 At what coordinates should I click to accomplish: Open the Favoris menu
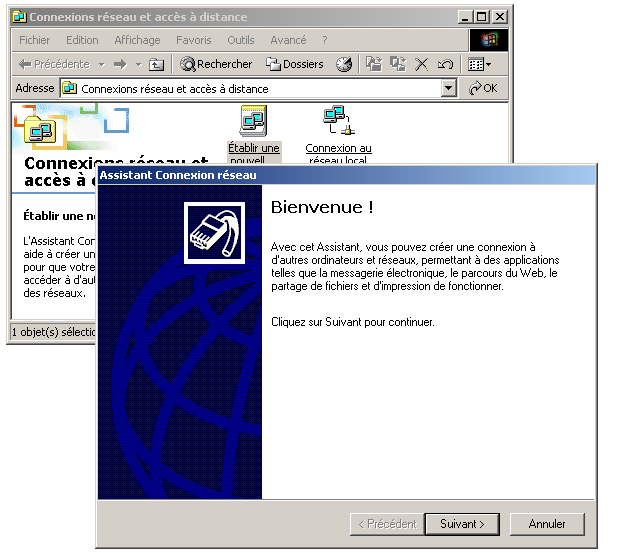point(194,40)
